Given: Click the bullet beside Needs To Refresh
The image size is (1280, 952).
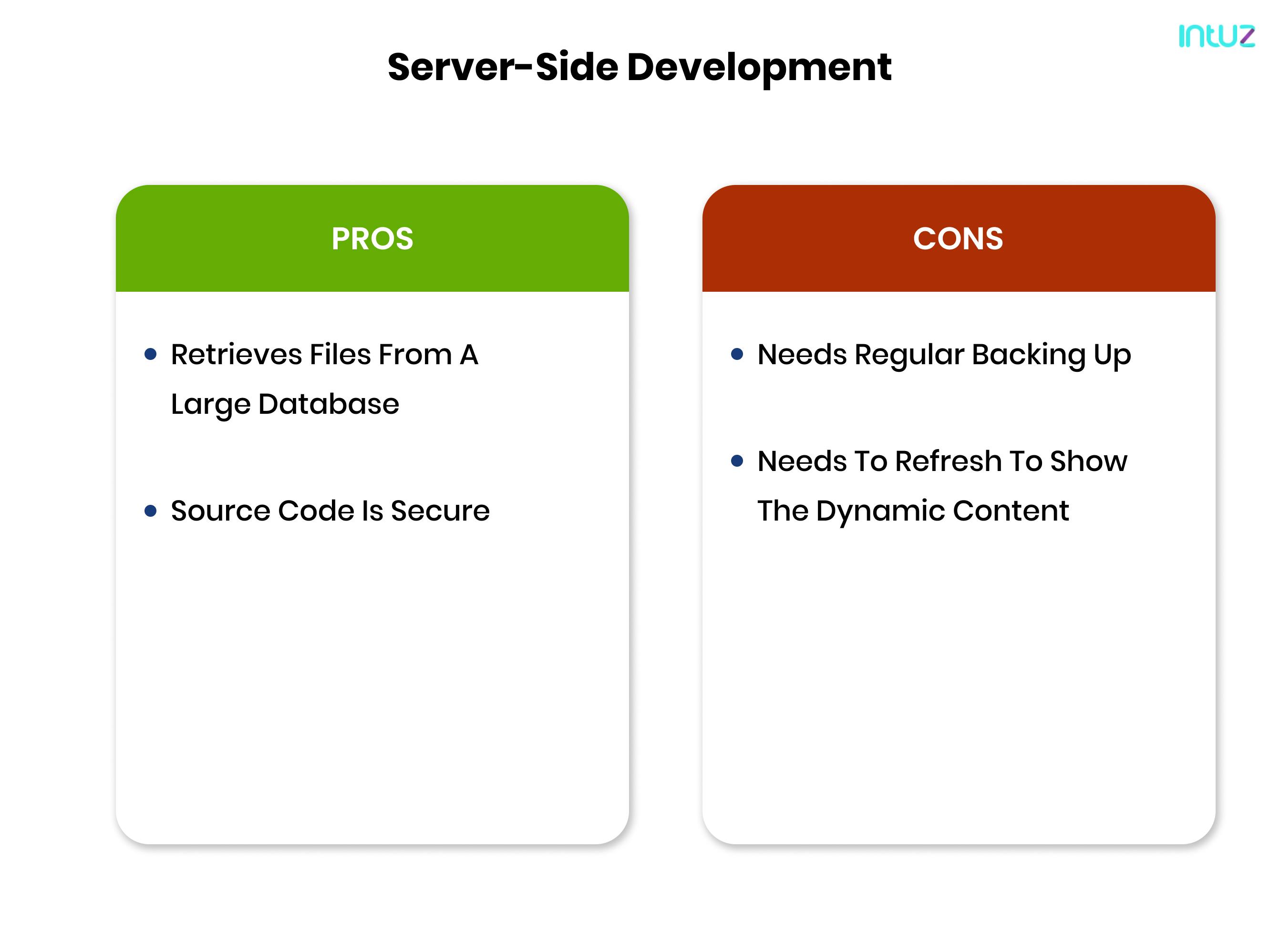Looking at the screenshot, I should click(737, 461).
